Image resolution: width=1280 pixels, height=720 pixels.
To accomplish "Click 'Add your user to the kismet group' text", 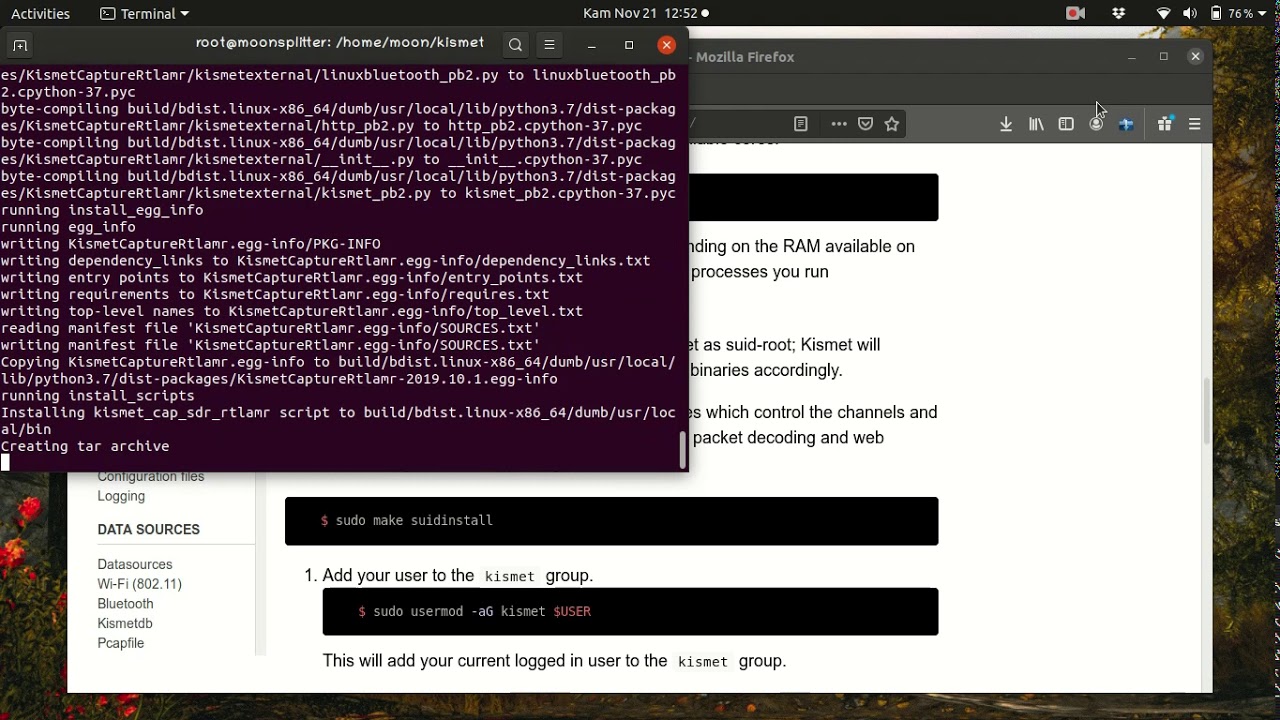I will coord(458,576).
